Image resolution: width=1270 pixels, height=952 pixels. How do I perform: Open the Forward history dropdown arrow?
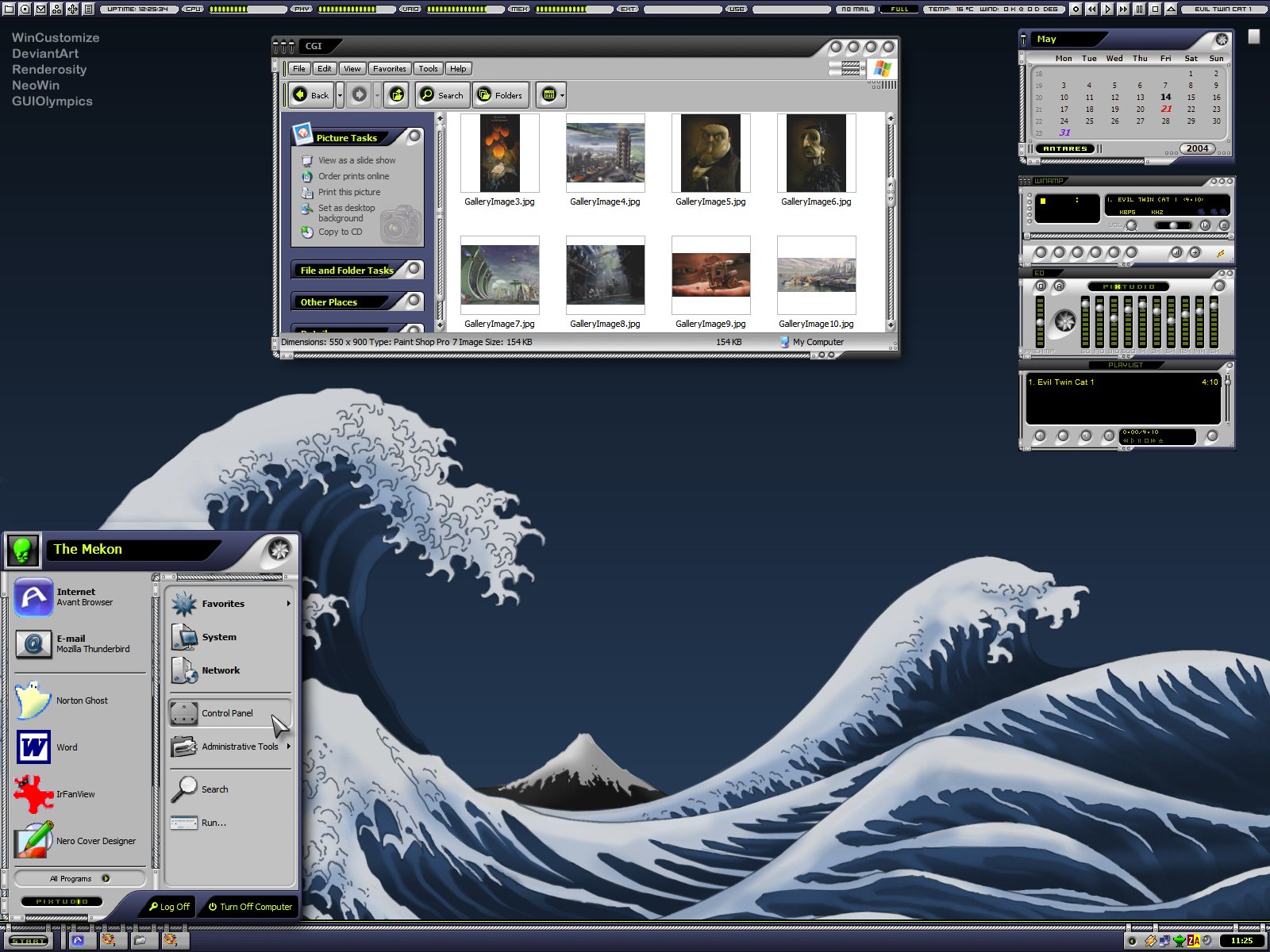point(377,95)
